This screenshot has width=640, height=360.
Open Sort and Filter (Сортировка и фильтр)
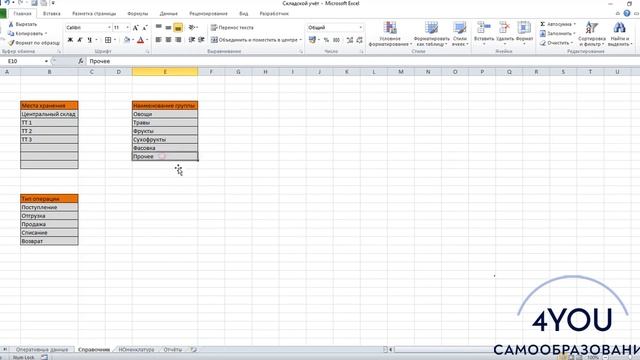[x=592, y=33]
